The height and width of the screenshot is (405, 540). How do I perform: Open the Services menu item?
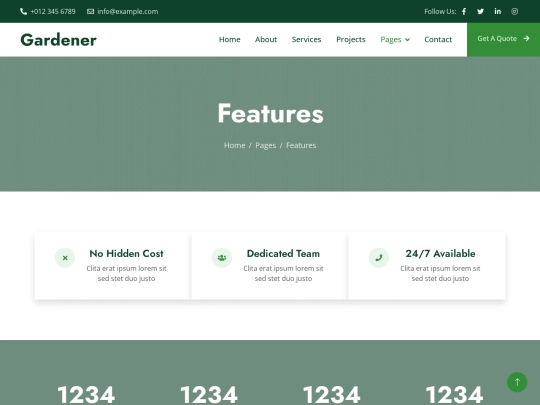(307, 40)
